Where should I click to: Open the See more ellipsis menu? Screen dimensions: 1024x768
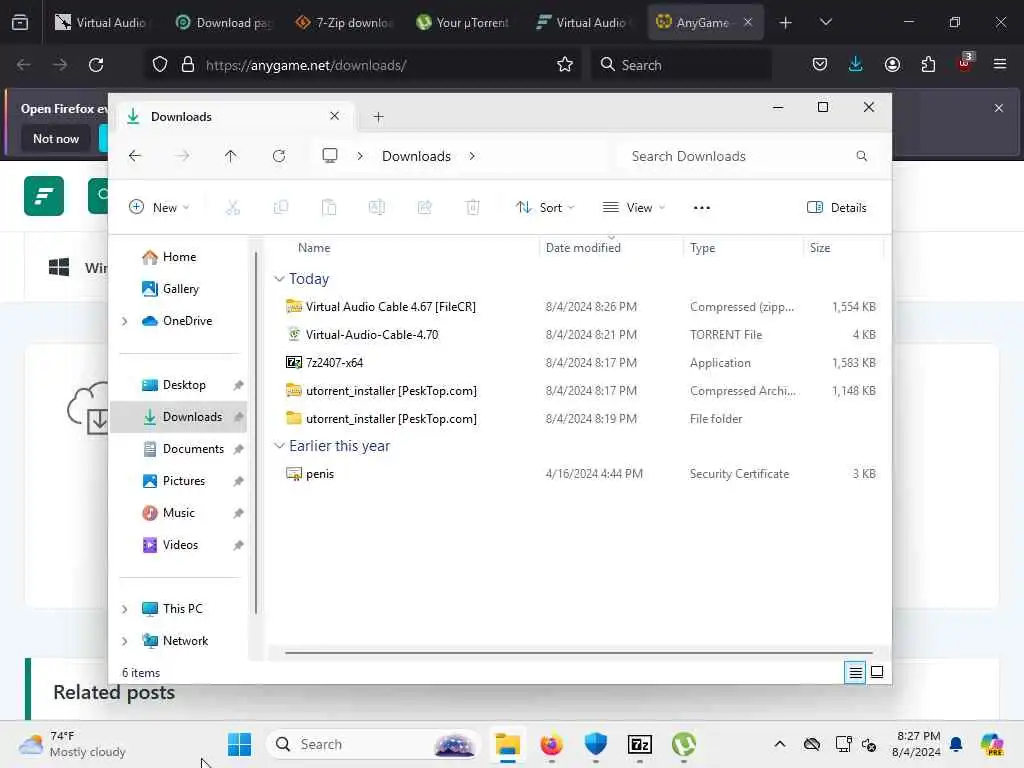pyautogui.click(x=701, y=208)
